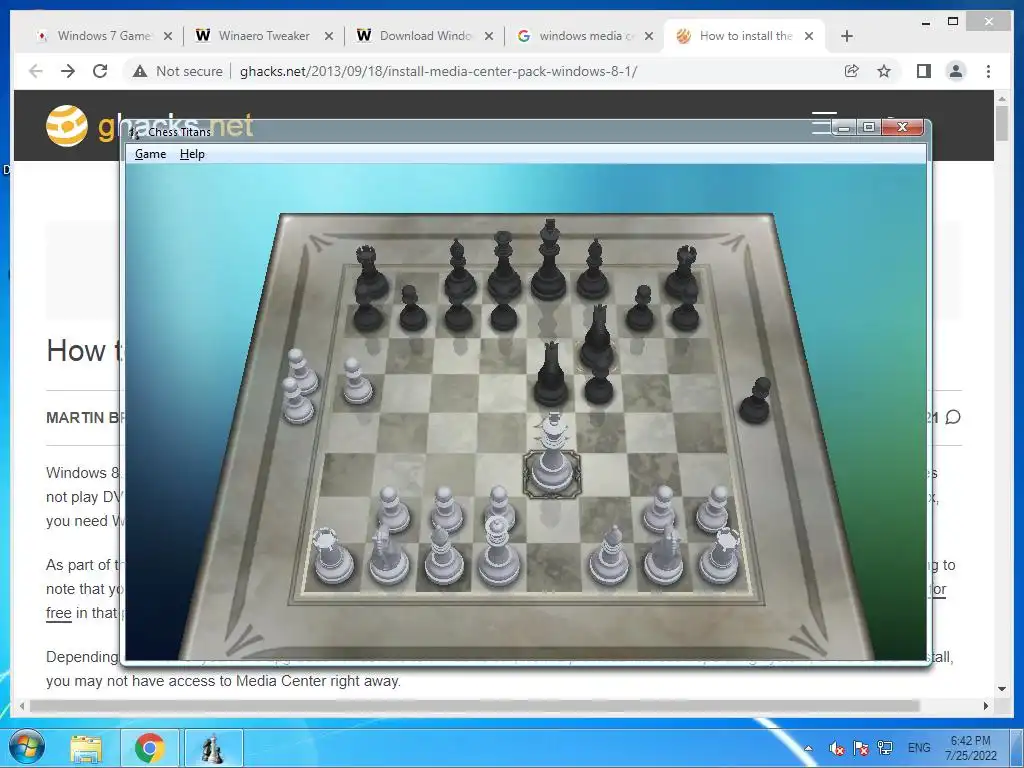Image resolution: width=1024 pixels, height=768 pixels.
Task: Select the How to install the tab
Action: pyautogui.click(x=746, y=36)
